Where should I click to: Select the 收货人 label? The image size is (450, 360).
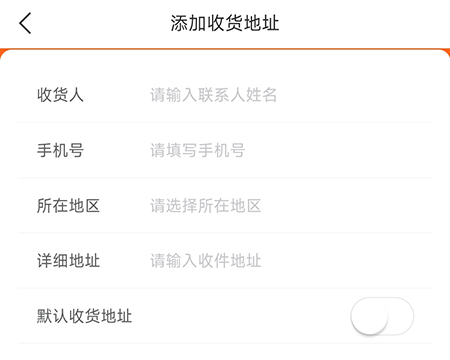60,95
